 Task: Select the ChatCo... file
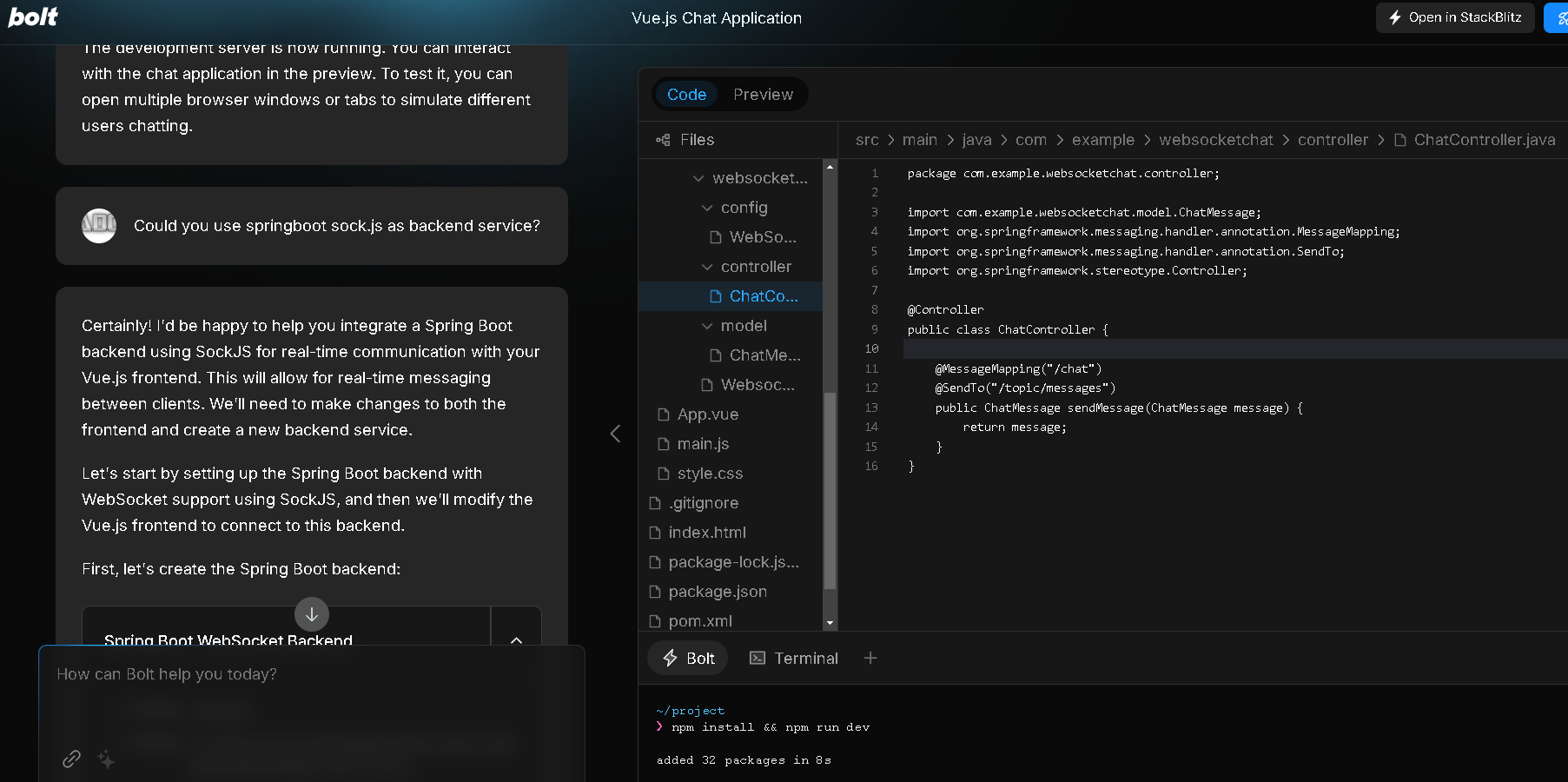(731, 296)
